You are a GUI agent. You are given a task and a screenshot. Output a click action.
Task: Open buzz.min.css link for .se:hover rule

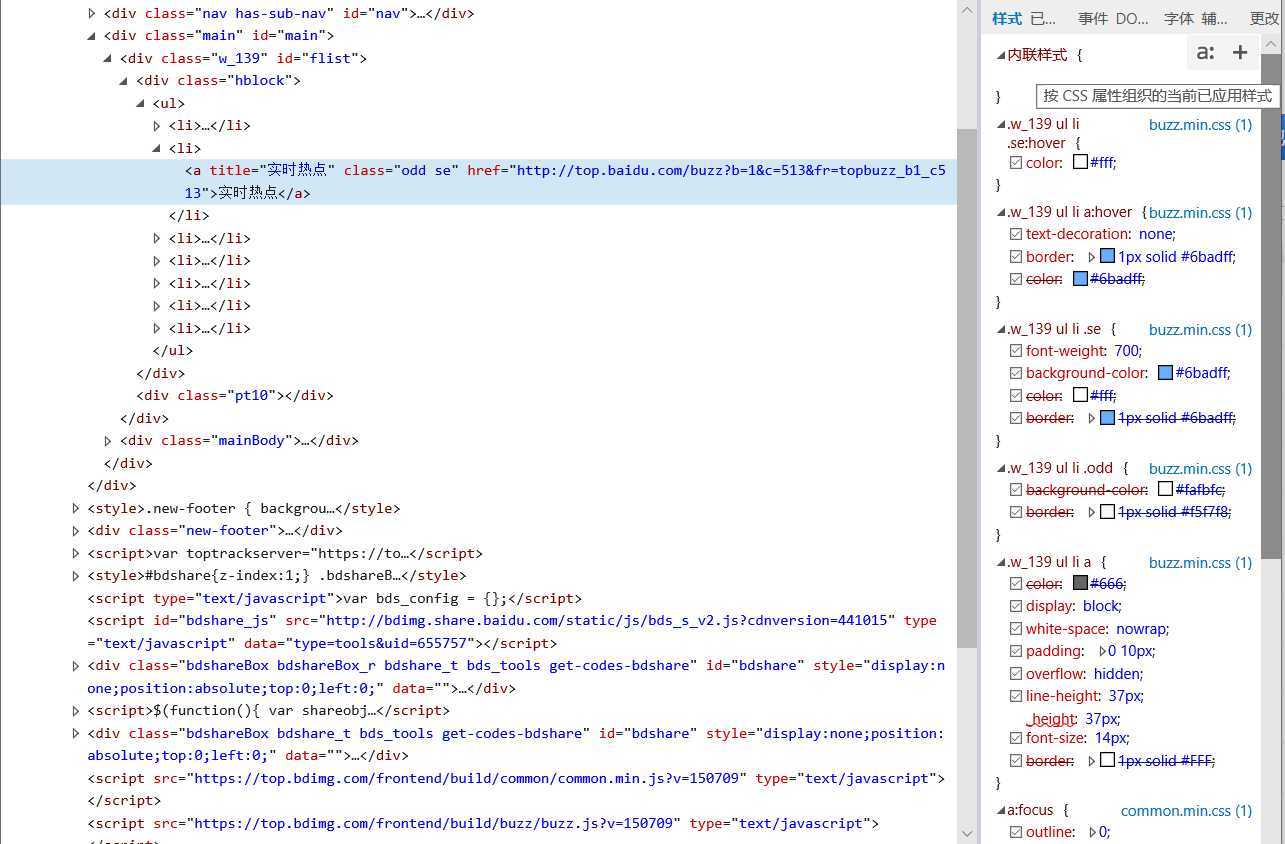tap(1200, 125)
